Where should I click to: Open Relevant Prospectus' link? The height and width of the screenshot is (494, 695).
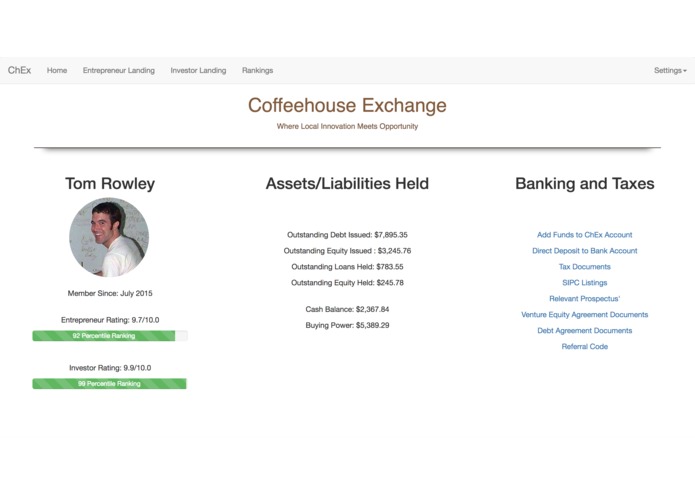click(x=585, y=299)
